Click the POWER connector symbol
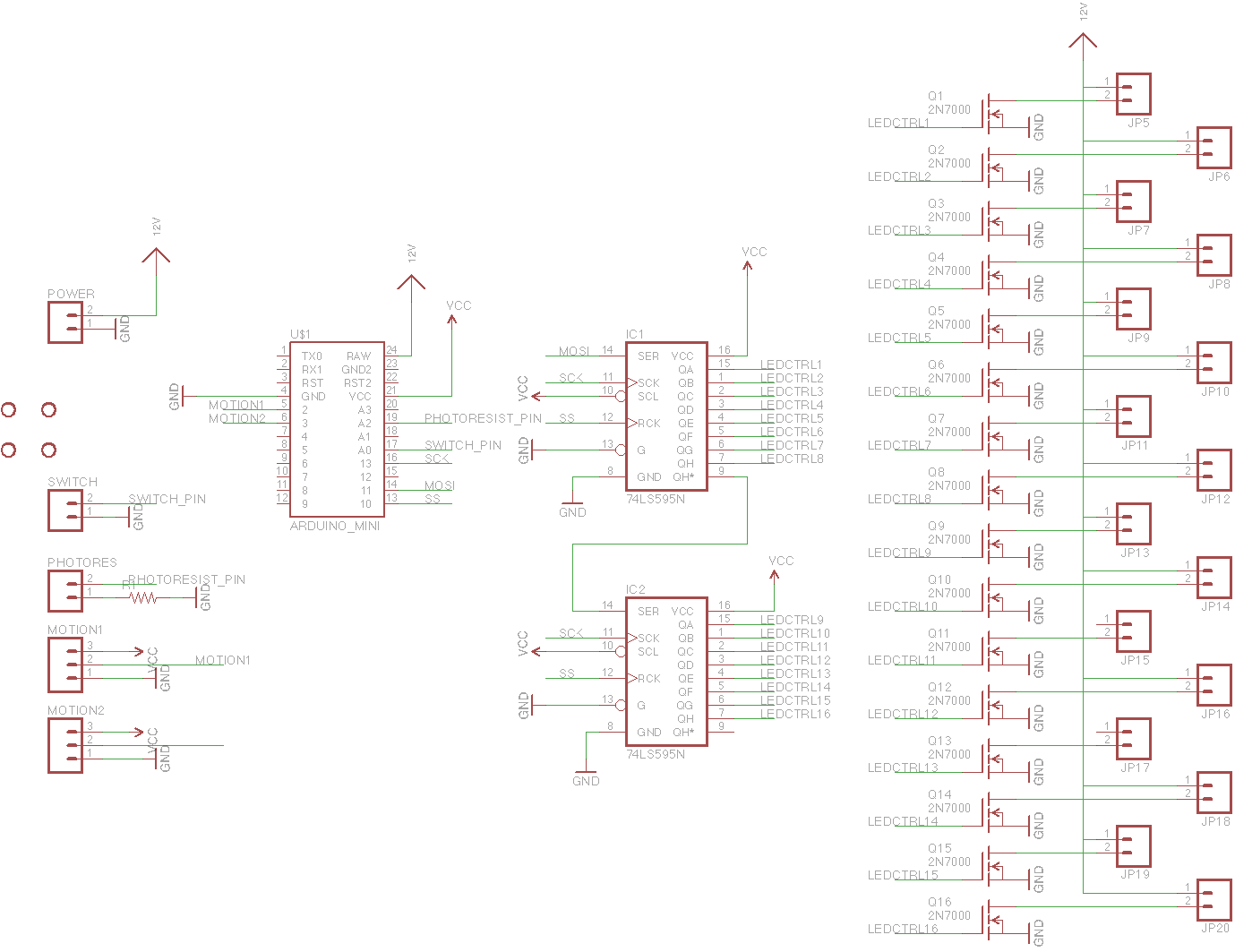 (65, 322)
